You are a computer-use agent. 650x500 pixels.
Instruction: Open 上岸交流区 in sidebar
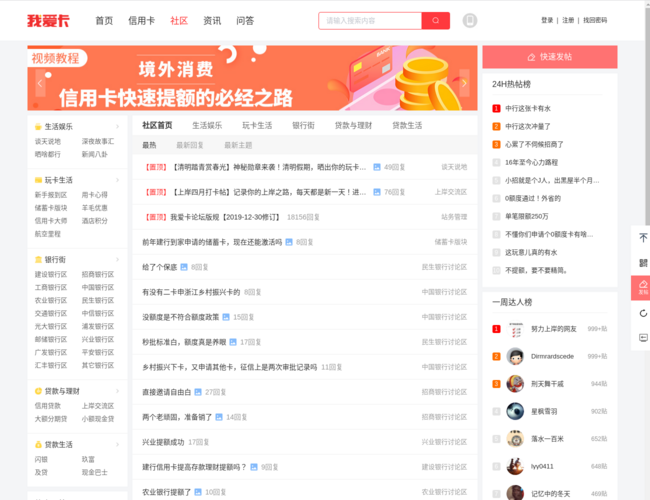point(98,406)
